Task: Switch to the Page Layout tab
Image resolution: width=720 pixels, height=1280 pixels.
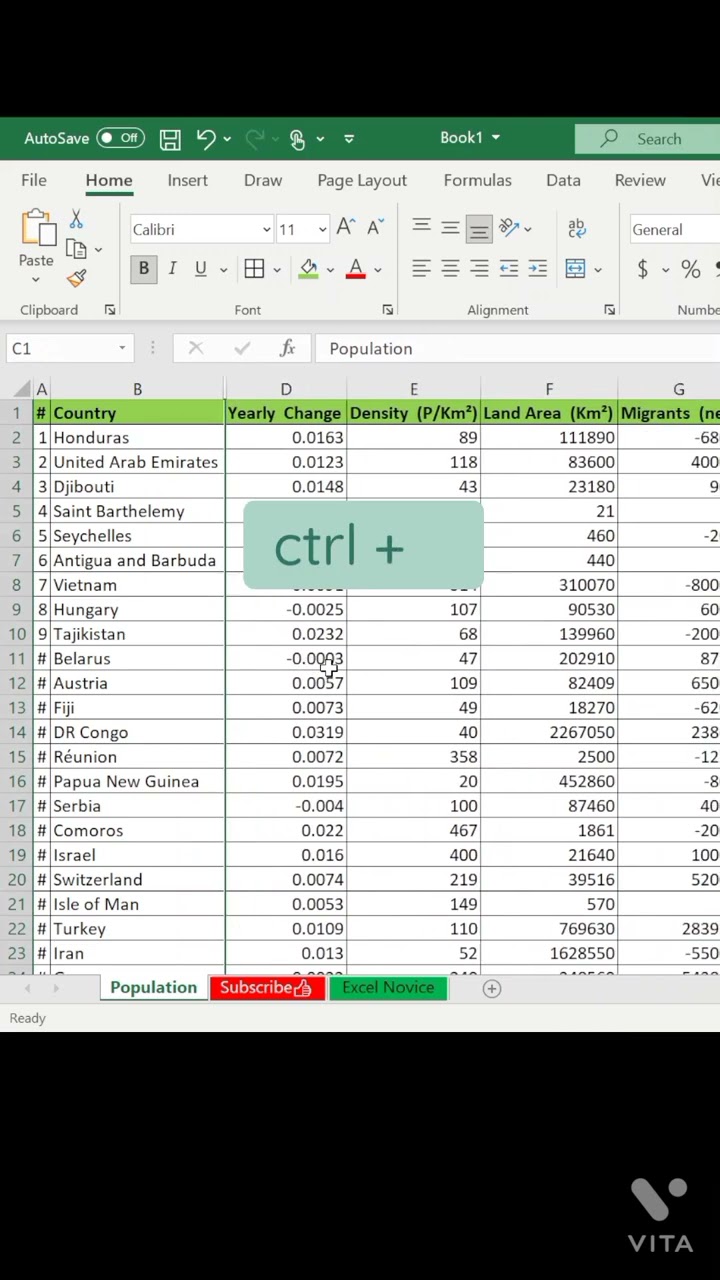Action: click(362, 180)
